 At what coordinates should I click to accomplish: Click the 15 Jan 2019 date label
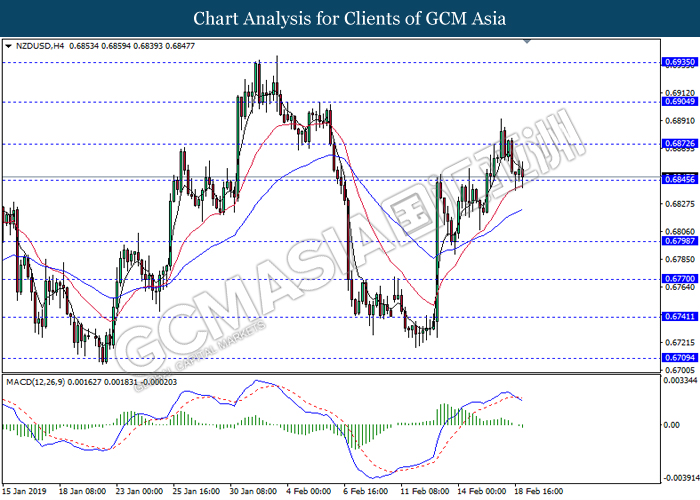click(24, 491)
